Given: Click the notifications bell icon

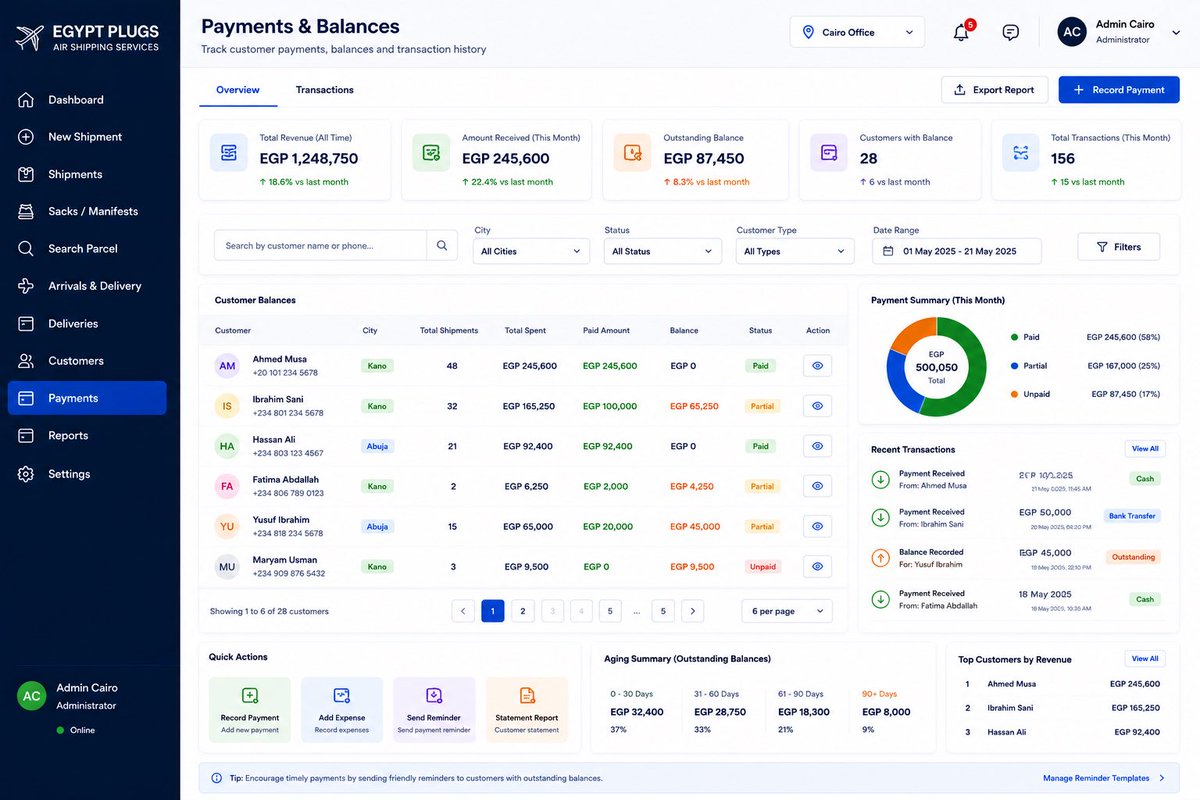Looking at the screenshot, I should coord(961,32).
